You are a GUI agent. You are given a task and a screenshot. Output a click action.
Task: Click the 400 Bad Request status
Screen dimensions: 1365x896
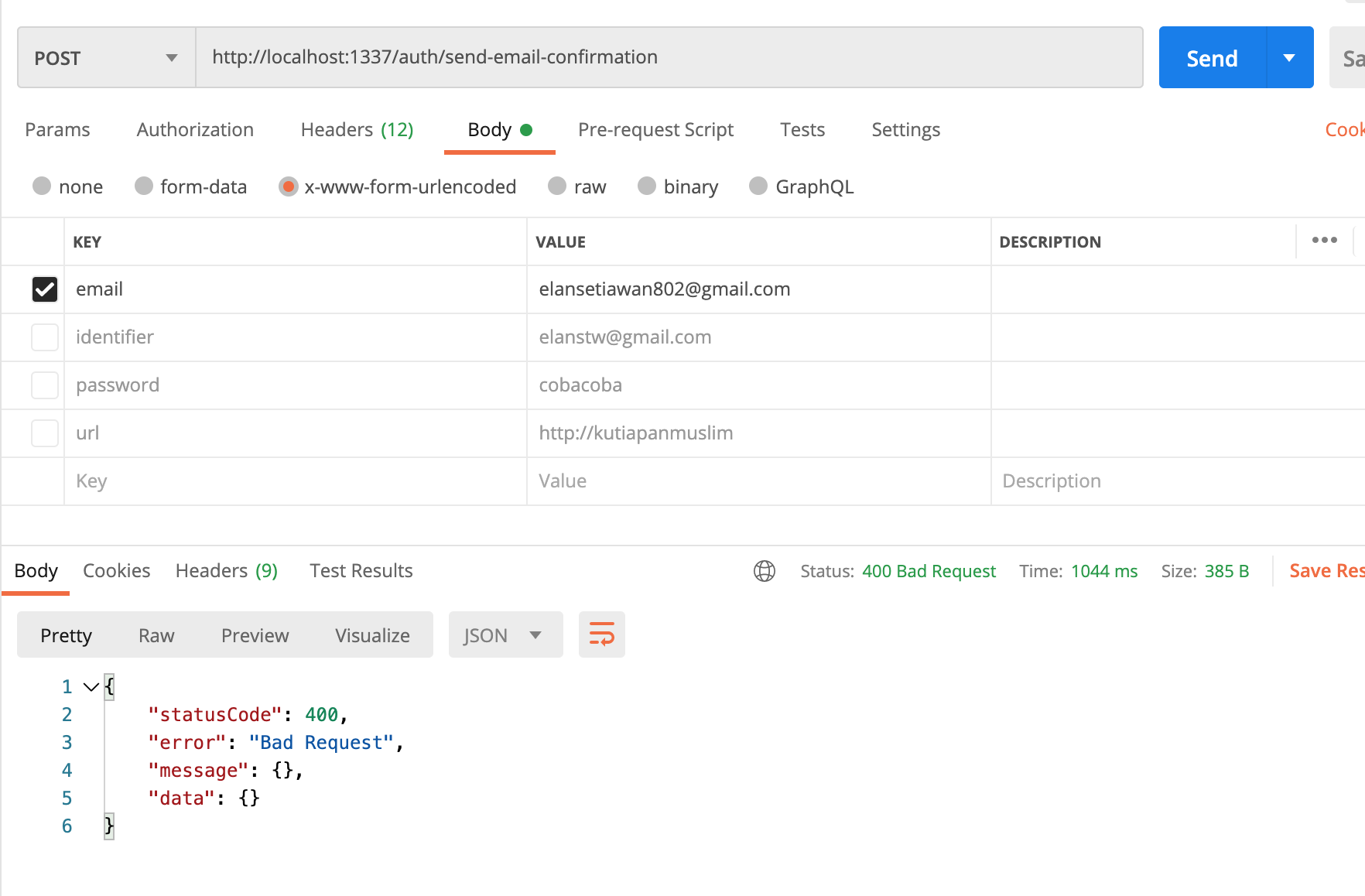929,571
